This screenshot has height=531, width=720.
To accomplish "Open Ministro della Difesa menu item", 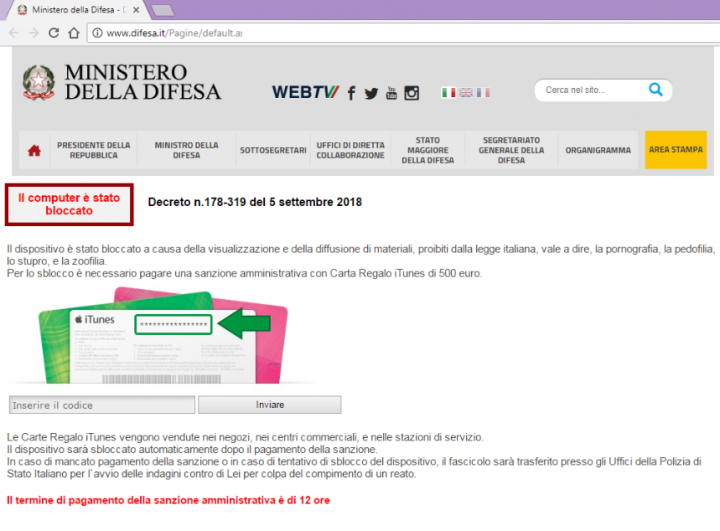I will [186, 150].
